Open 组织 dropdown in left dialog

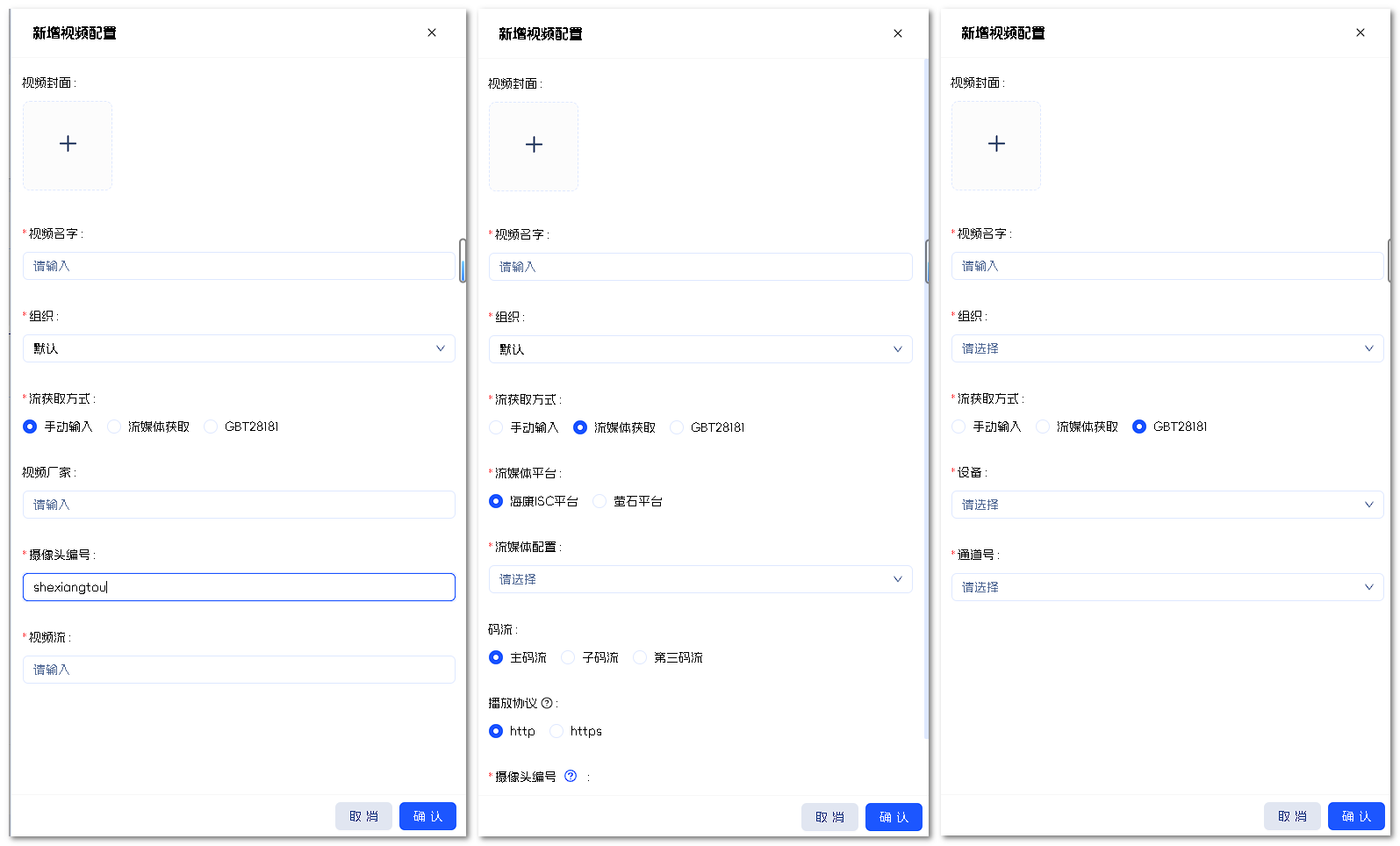click(x=239, y=348)
